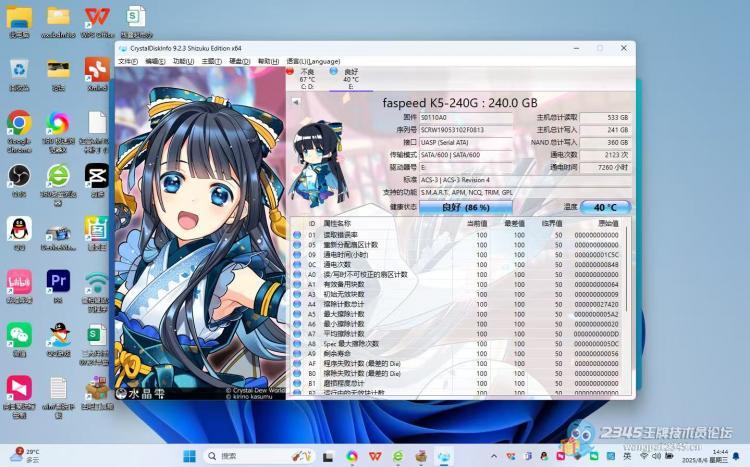
Task: Open the 语言(L)(Language) menu
Action: (x=313, y=61)
